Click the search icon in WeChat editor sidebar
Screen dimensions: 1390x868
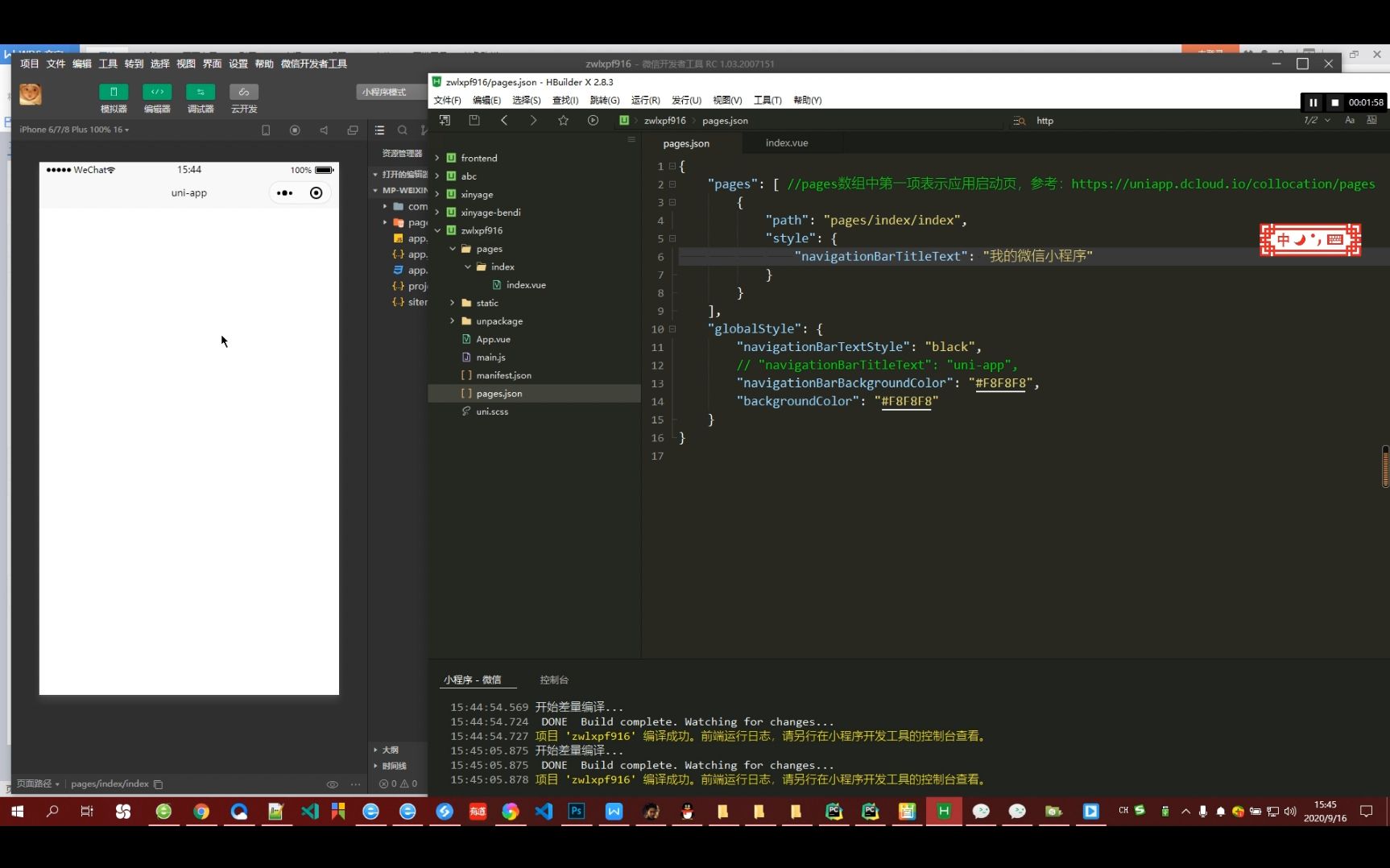tap(402, 130)
